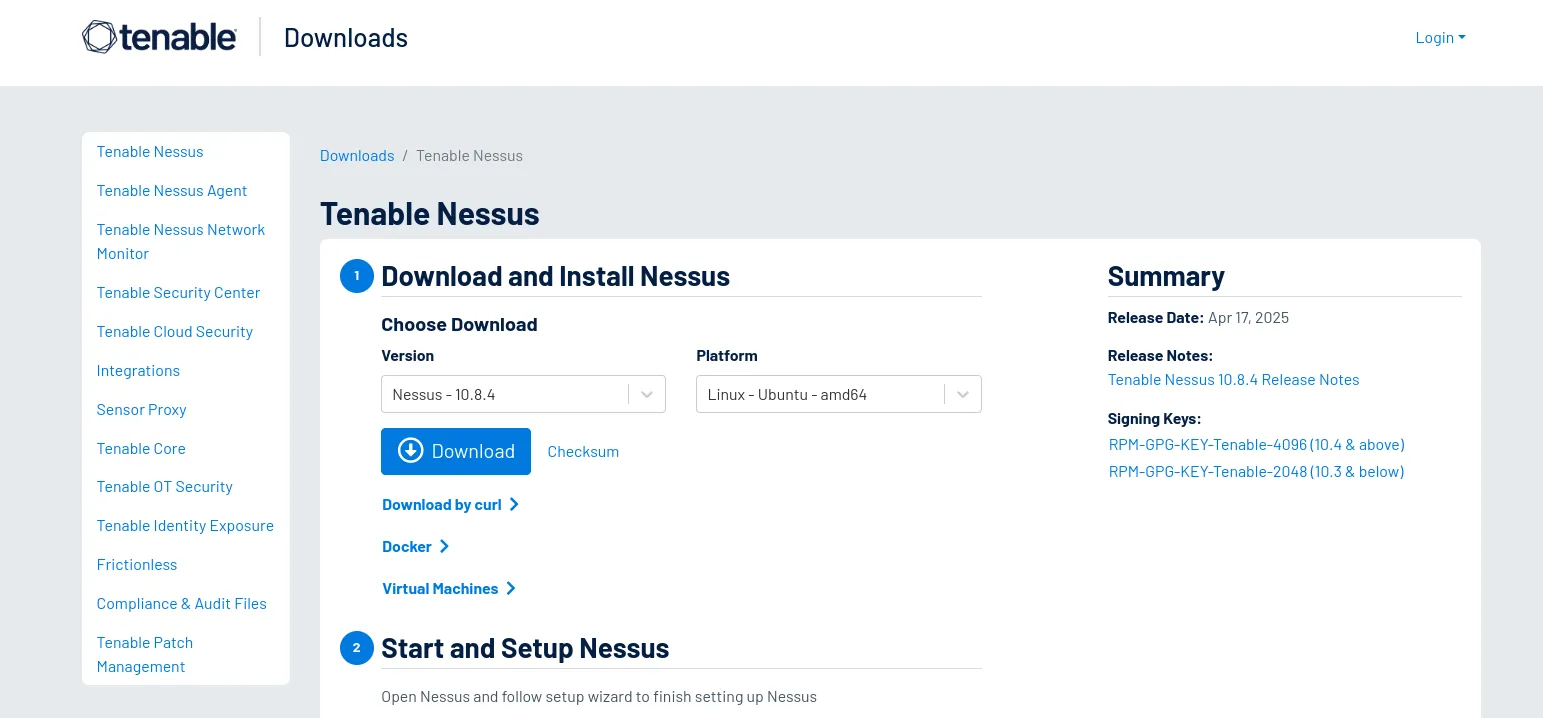Click the Choose Download label
Viewport: 1543px width, 718px height.
pyautogui.click(x=459, y=325)
